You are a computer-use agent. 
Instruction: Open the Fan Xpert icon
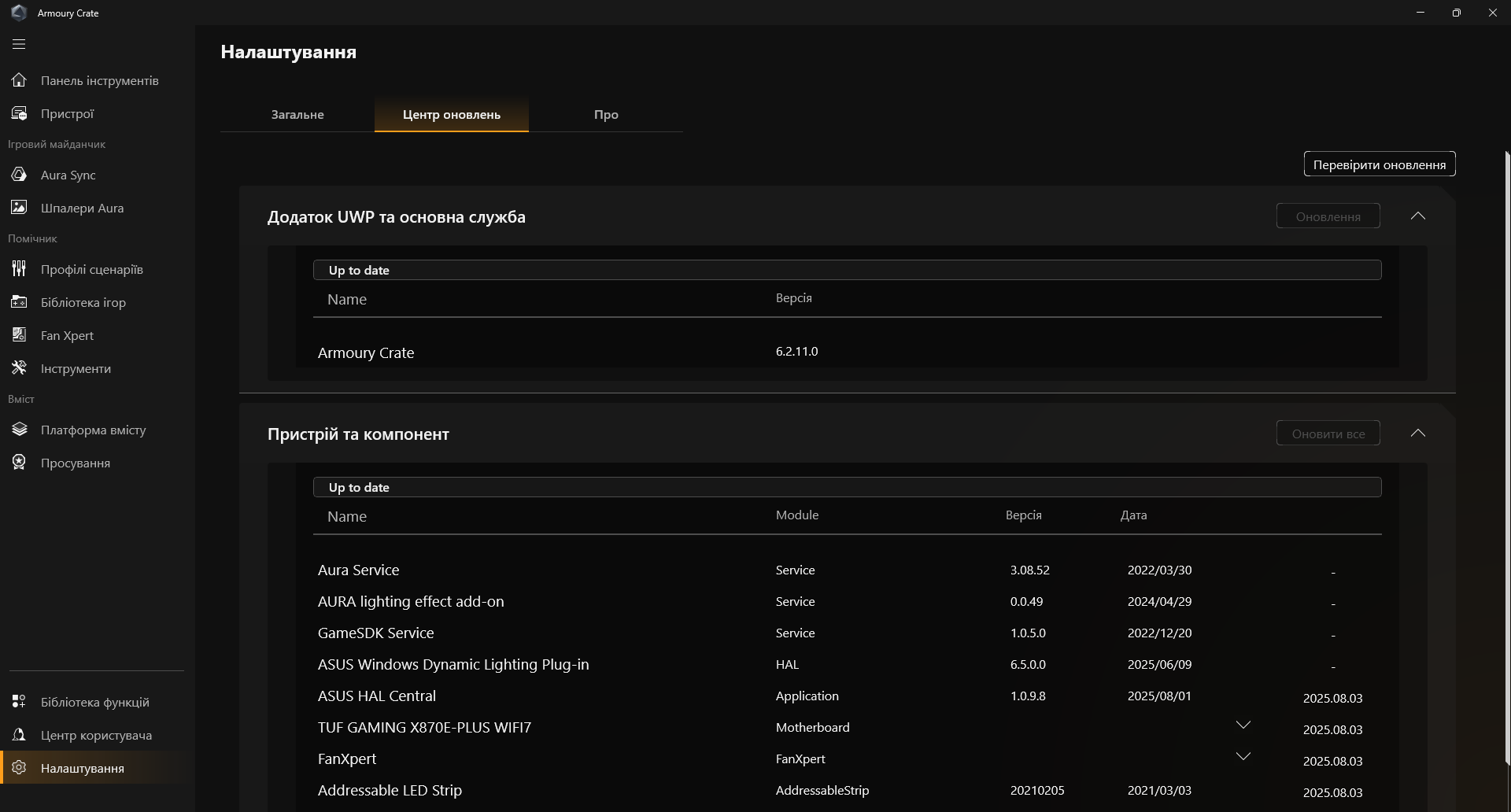[19, 335]
